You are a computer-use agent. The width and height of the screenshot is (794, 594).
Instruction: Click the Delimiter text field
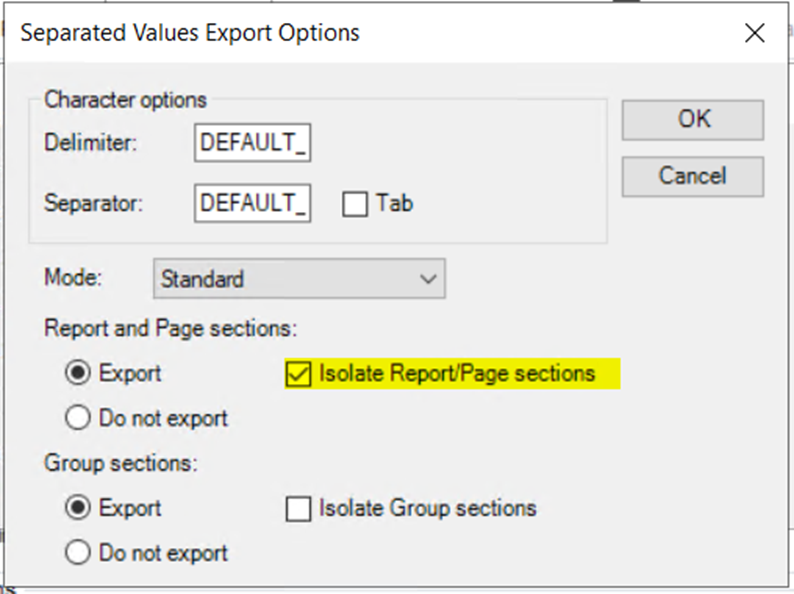pyautogui.click(x=253, y=143)
